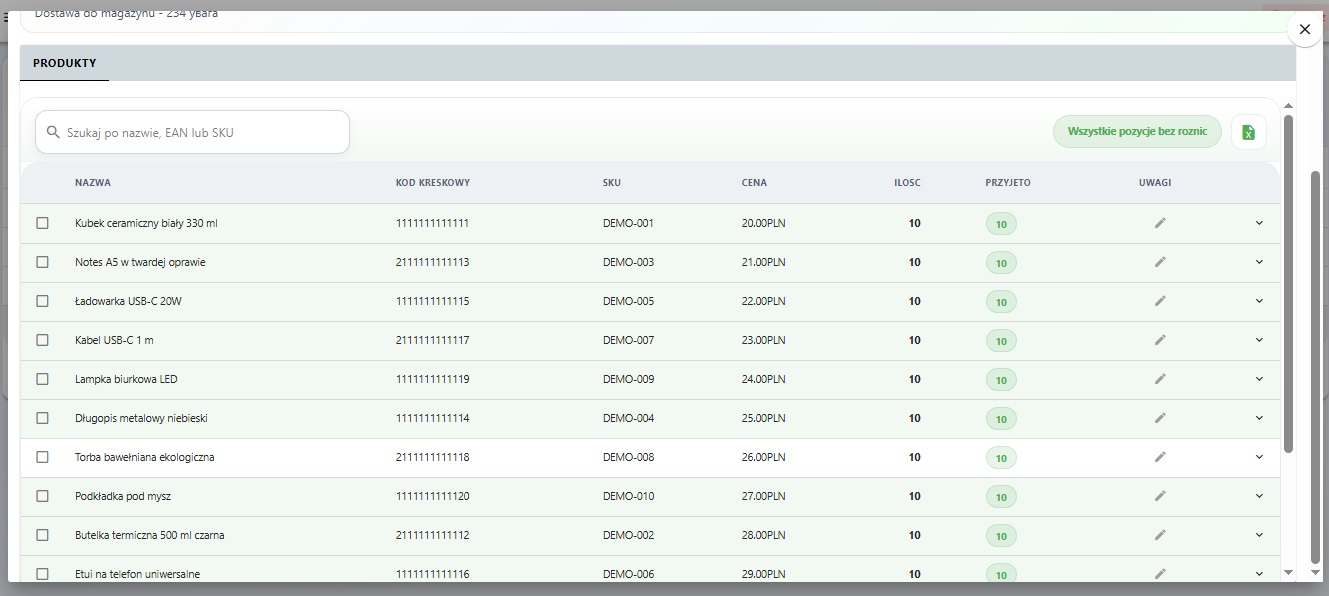Select checkbox for Notes A5 w twardej oprawie
The image size is (1329, 596).
[42, 262]
